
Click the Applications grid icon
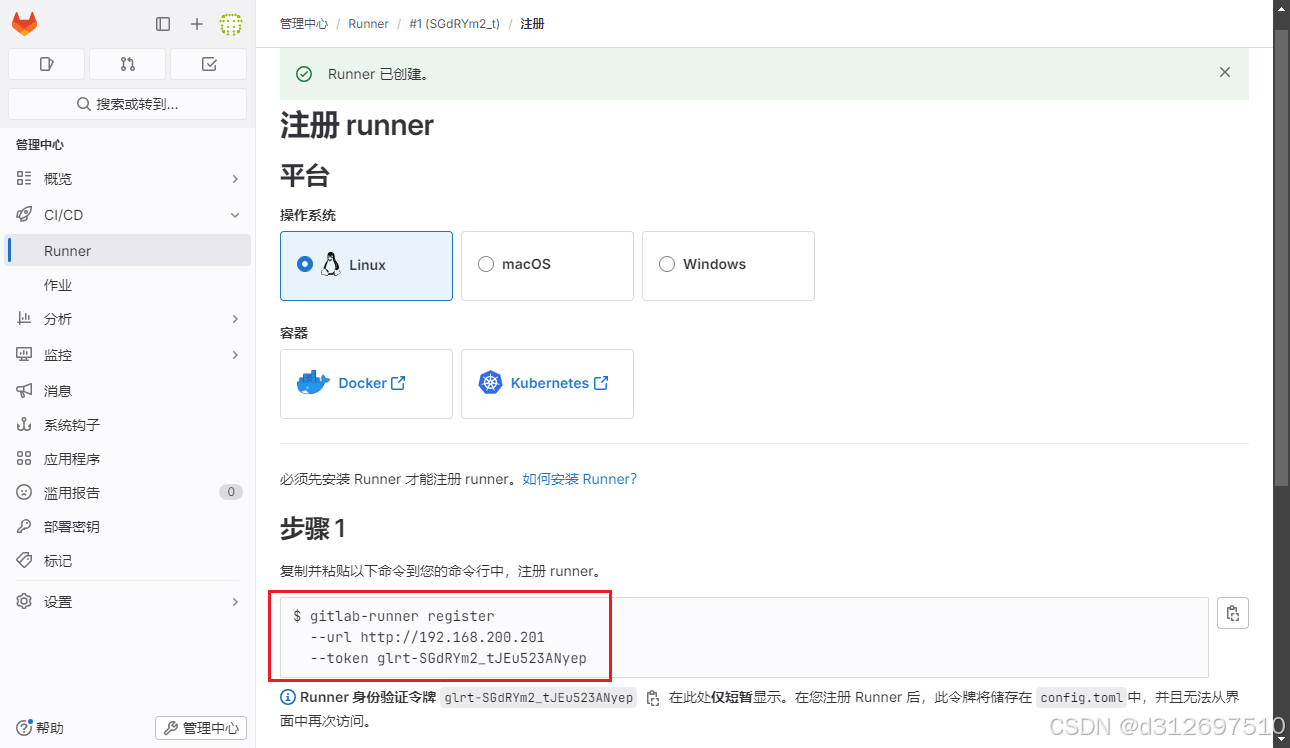point(24,459)
